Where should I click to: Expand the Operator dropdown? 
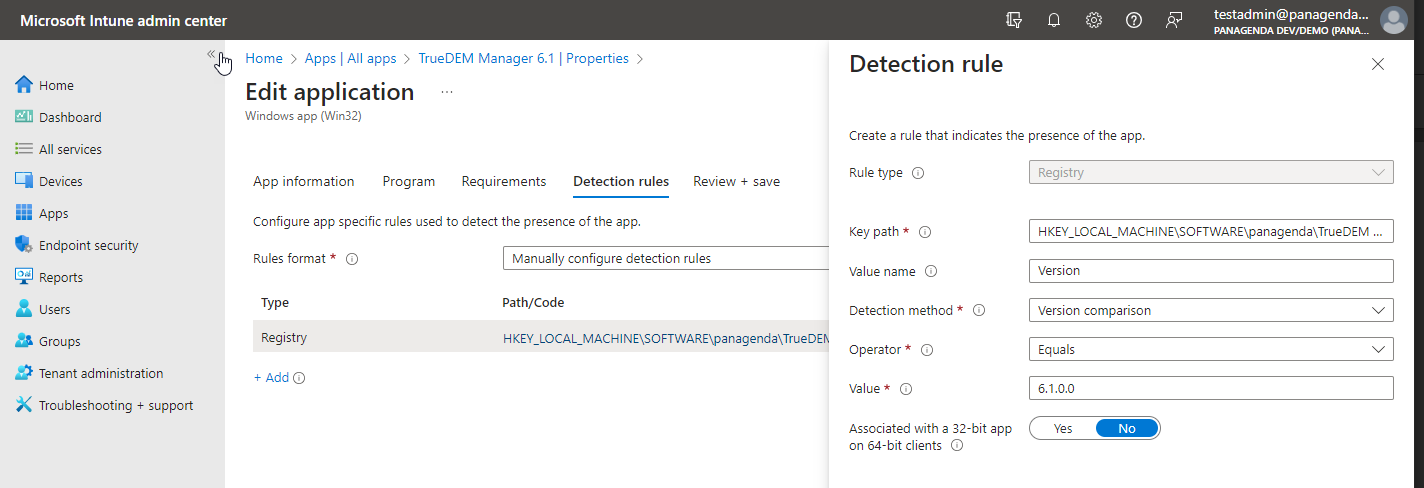pyautogui.click(x=1210, y=350)
